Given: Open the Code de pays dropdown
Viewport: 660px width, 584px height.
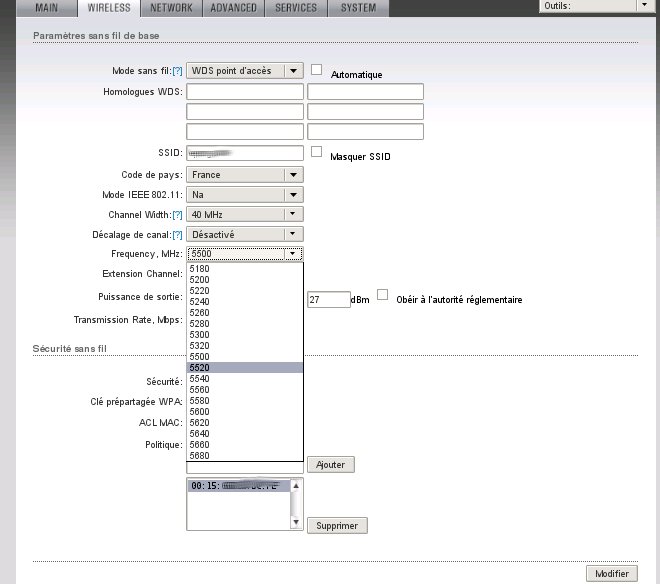Looking at the screenshot, I should click(245, 175).
